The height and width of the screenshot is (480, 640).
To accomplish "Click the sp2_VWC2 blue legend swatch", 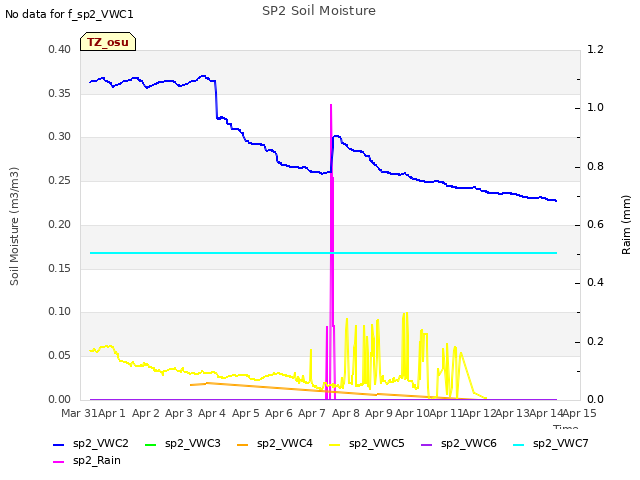I will tap(59, 444).
